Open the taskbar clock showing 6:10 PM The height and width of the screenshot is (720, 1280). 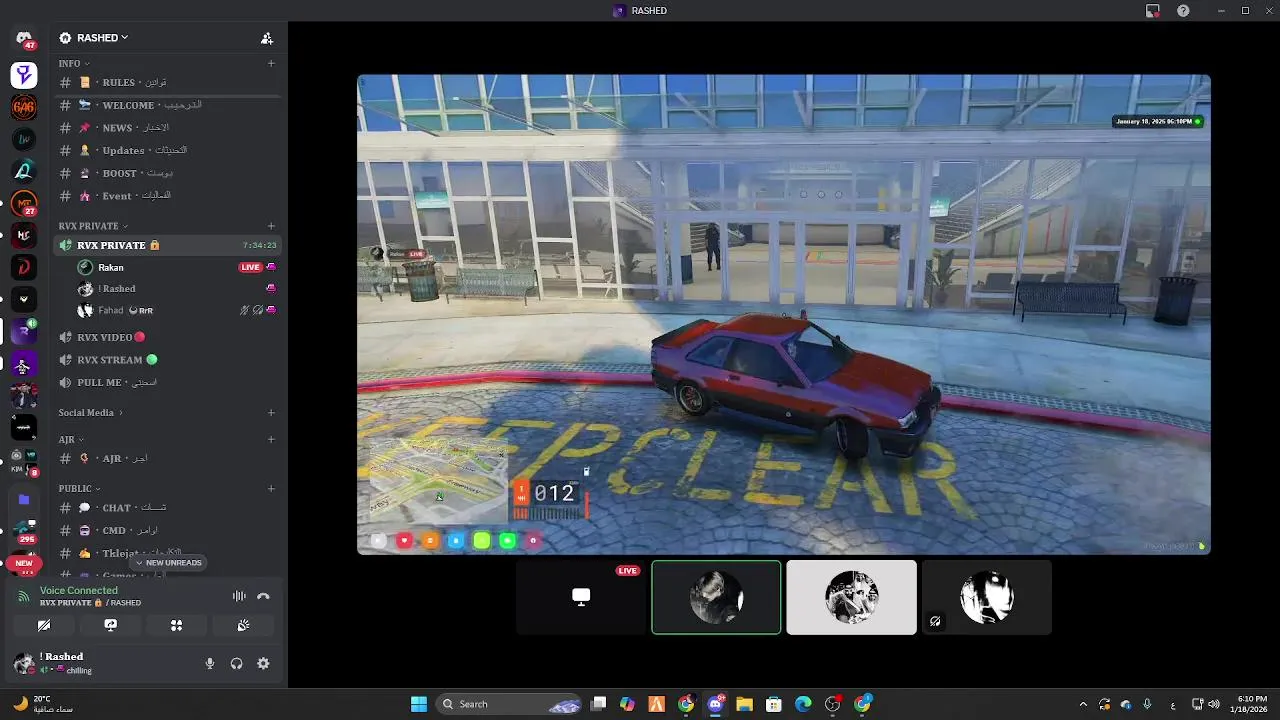1252,704
